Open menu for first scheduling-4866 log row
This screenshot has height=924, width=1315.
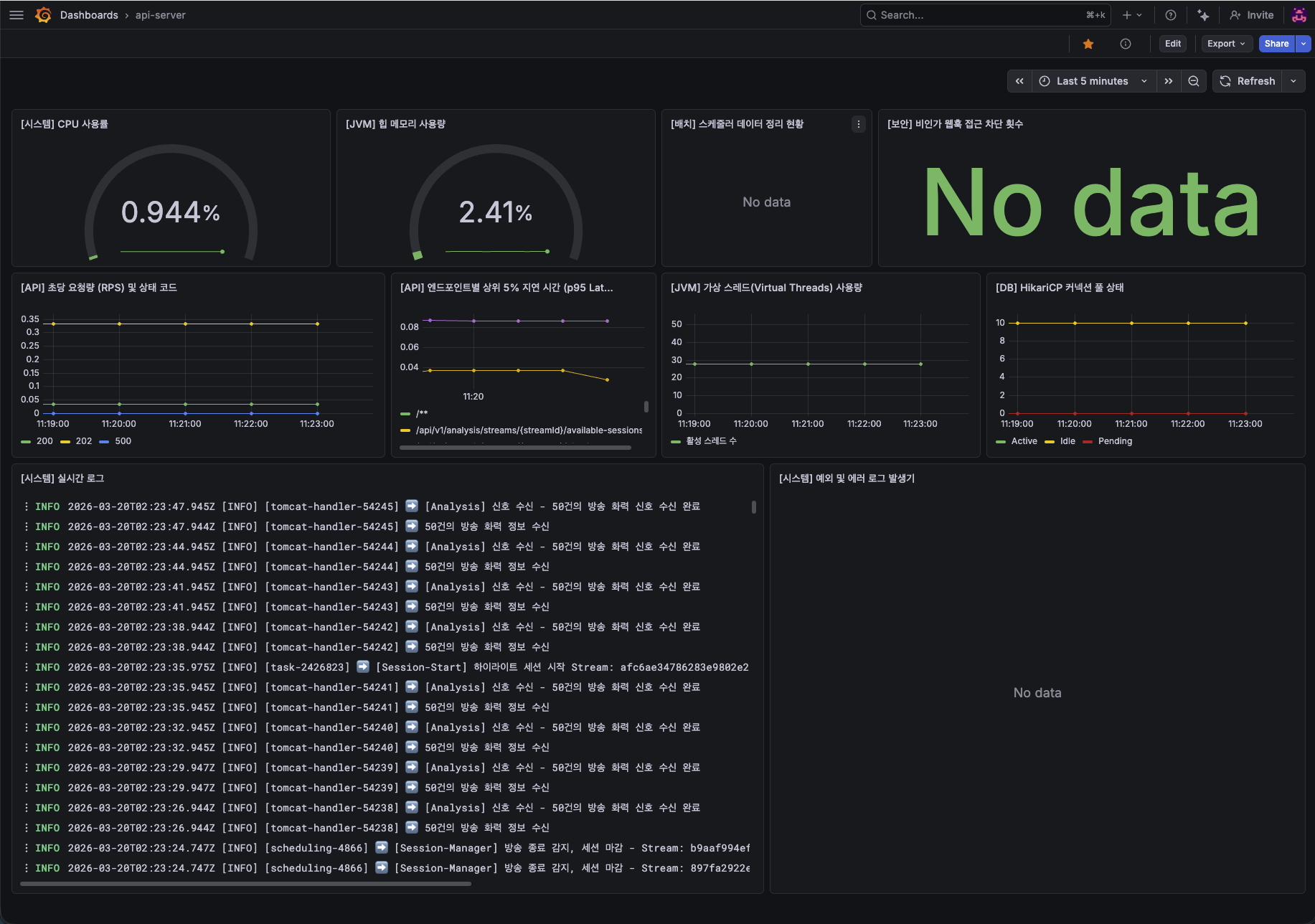[27, 848]
